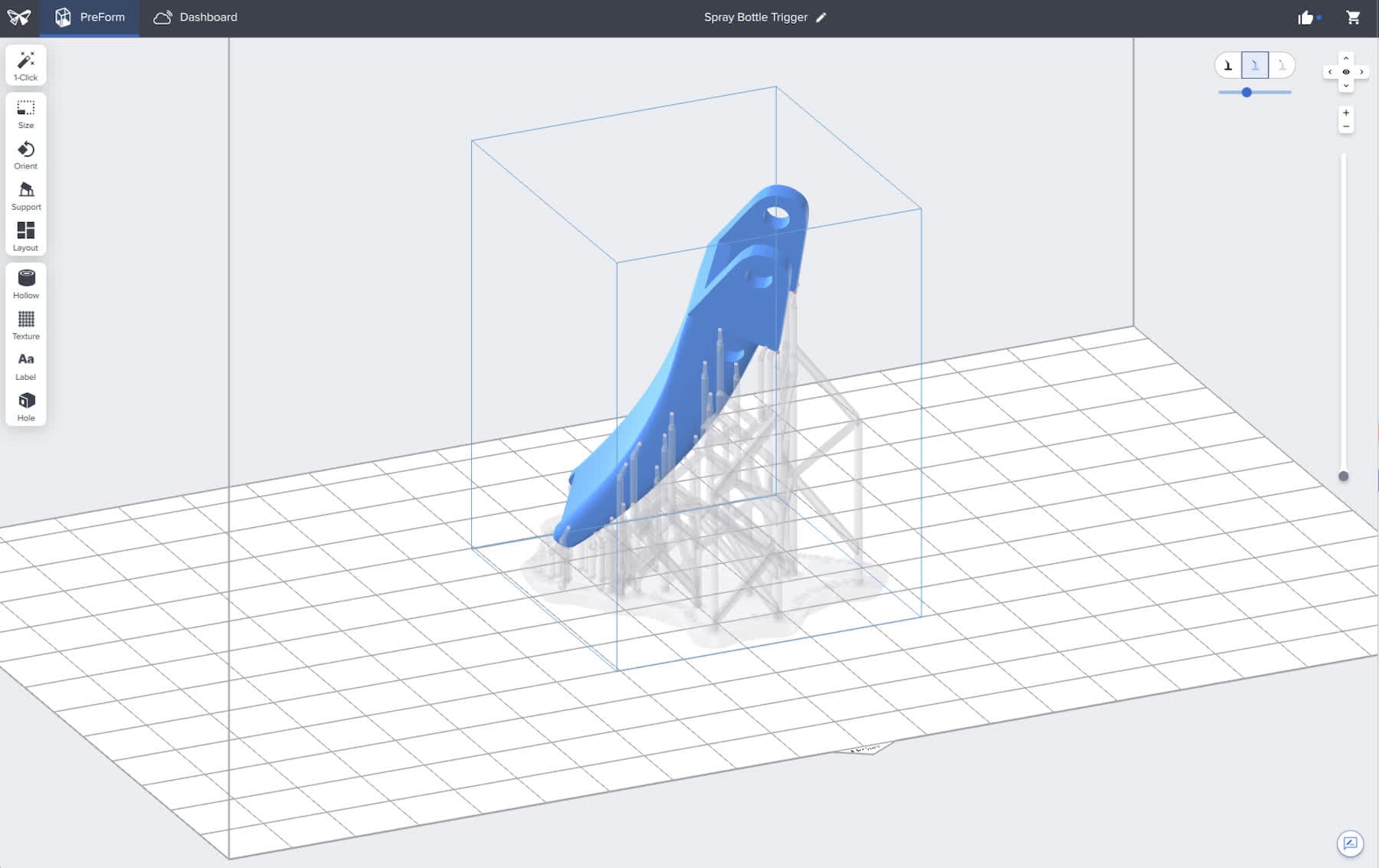Viewport: 1379px width, 868px height.
Task: Click the Spray Bottle Trigger title
Action: coord(755,17)
